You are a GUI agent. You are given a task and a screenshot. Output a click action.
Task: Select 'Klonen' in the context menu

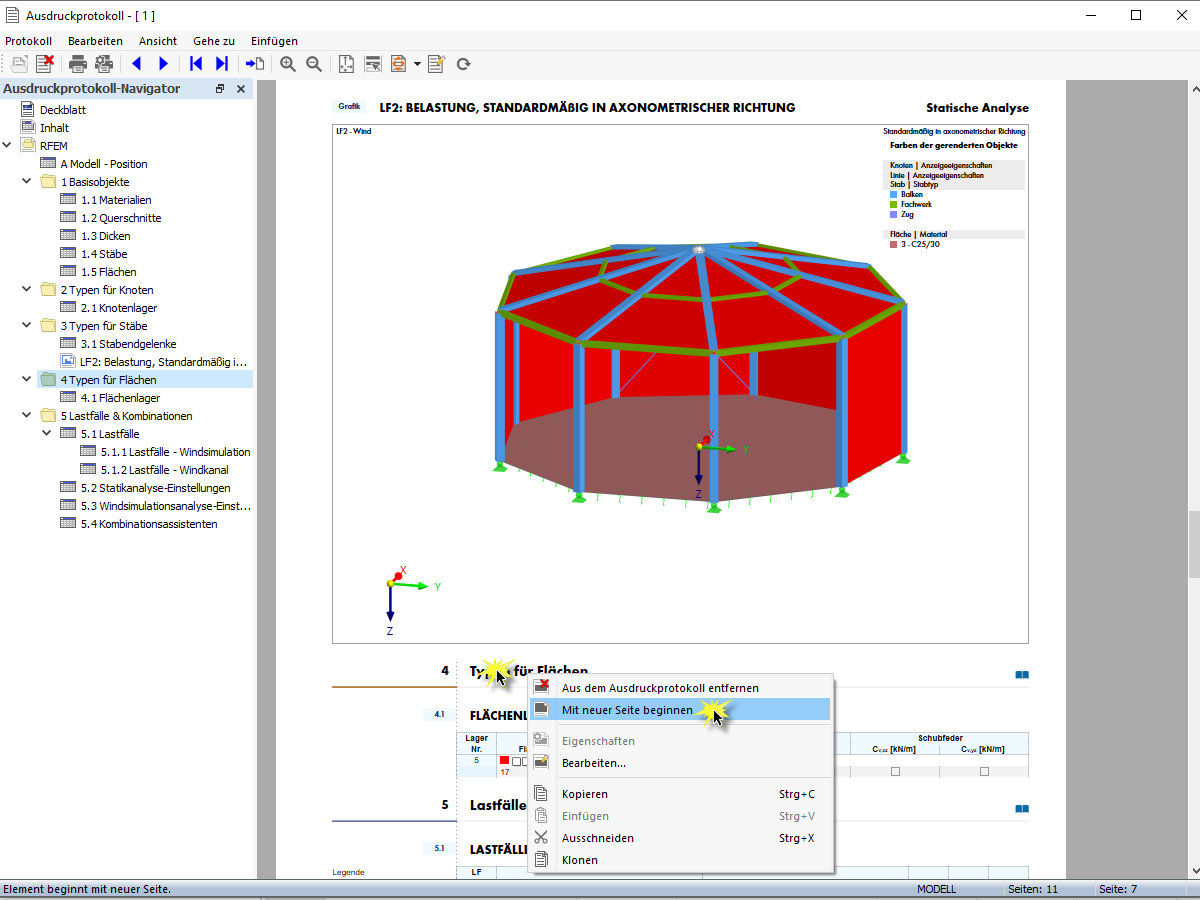(680, 860)
